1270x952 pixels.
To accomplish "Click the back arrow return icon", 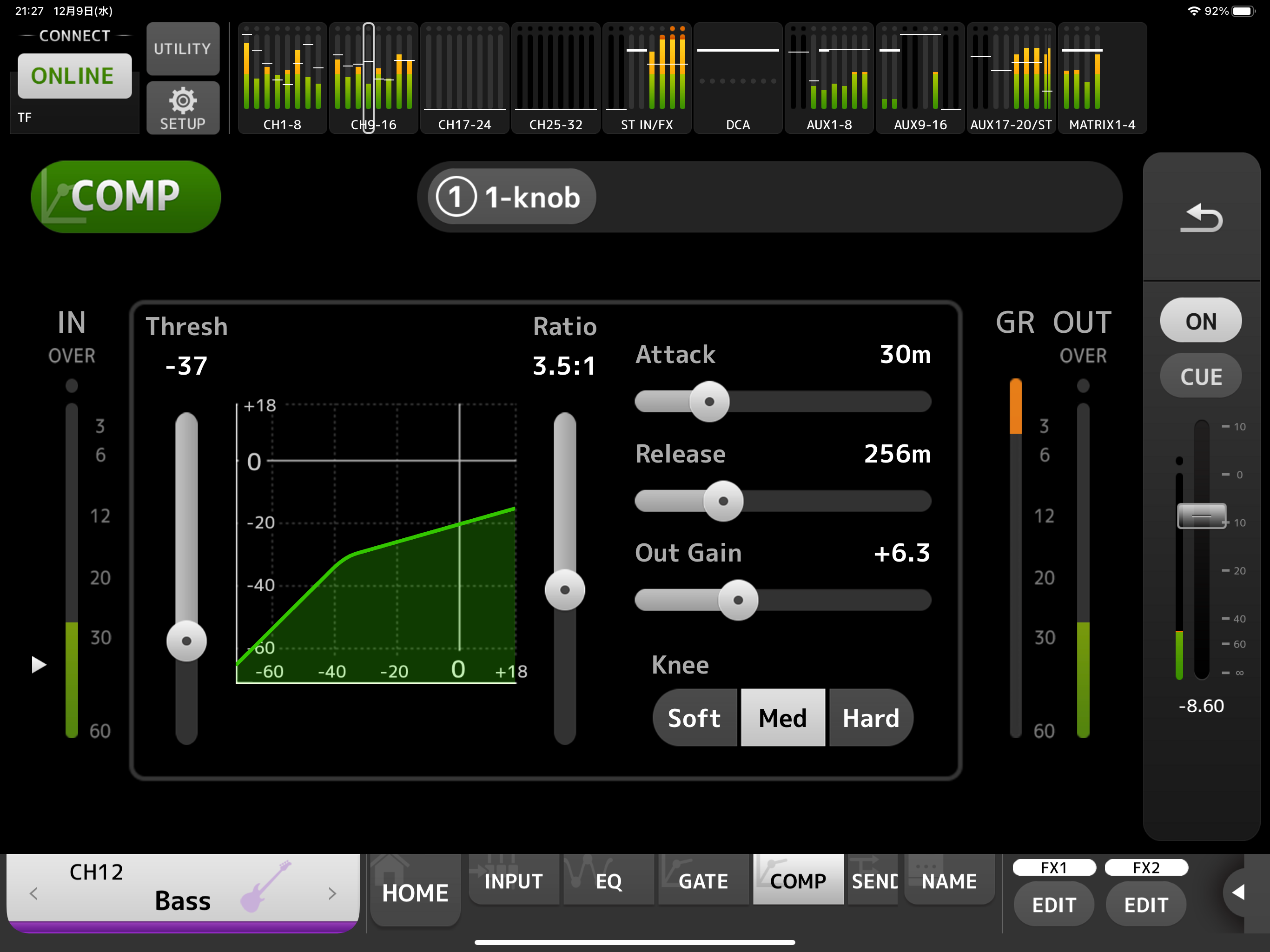I will [x=1201, y=218].
